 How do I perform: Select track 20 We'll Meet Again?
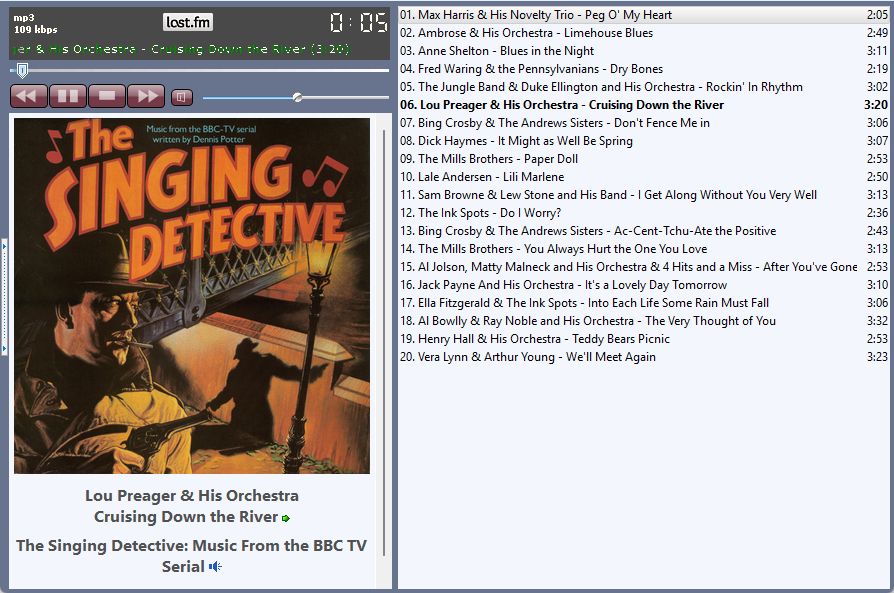[644, 357]
